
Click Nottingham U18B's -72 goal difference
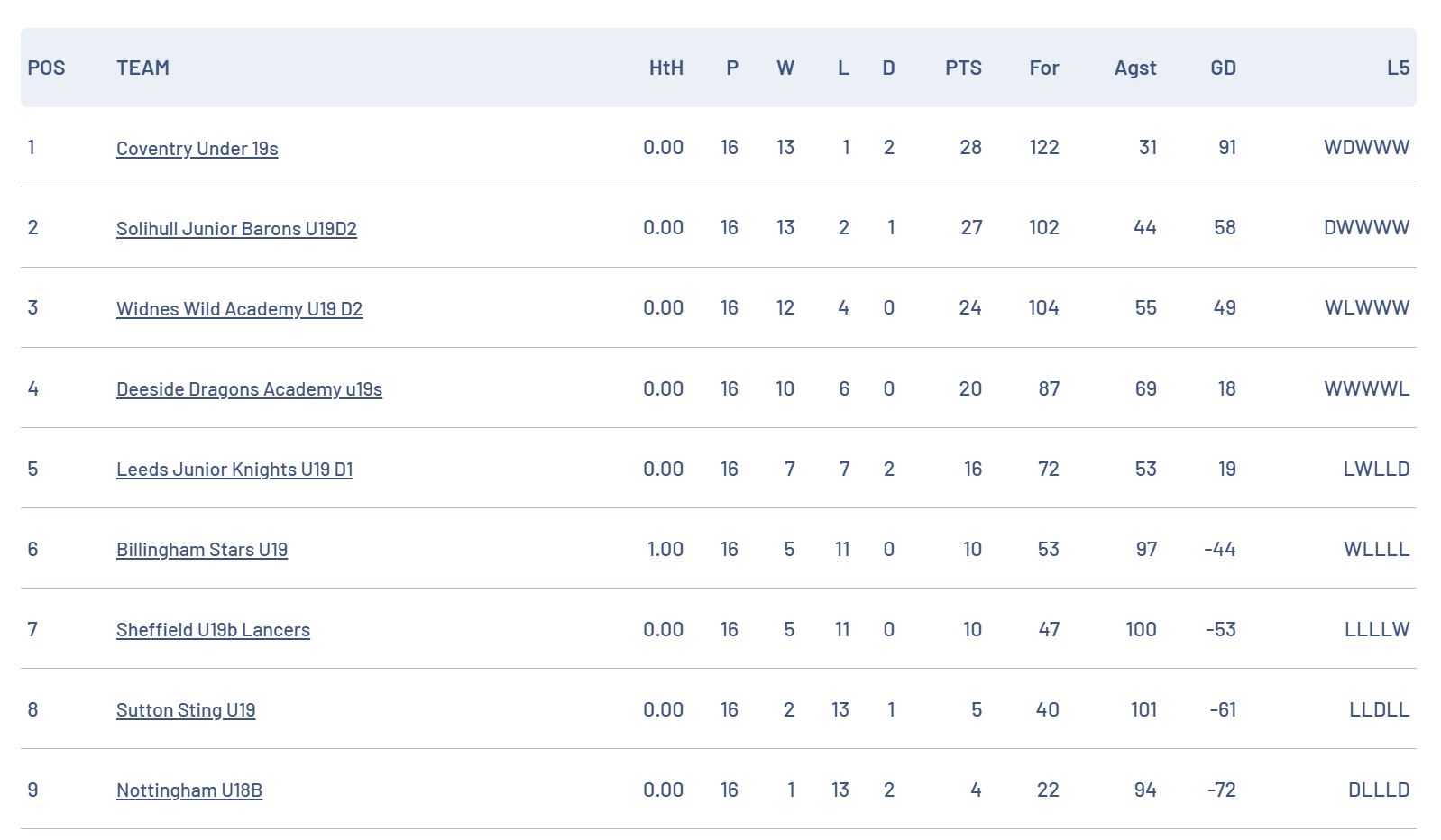click(x=1221, y=790)
